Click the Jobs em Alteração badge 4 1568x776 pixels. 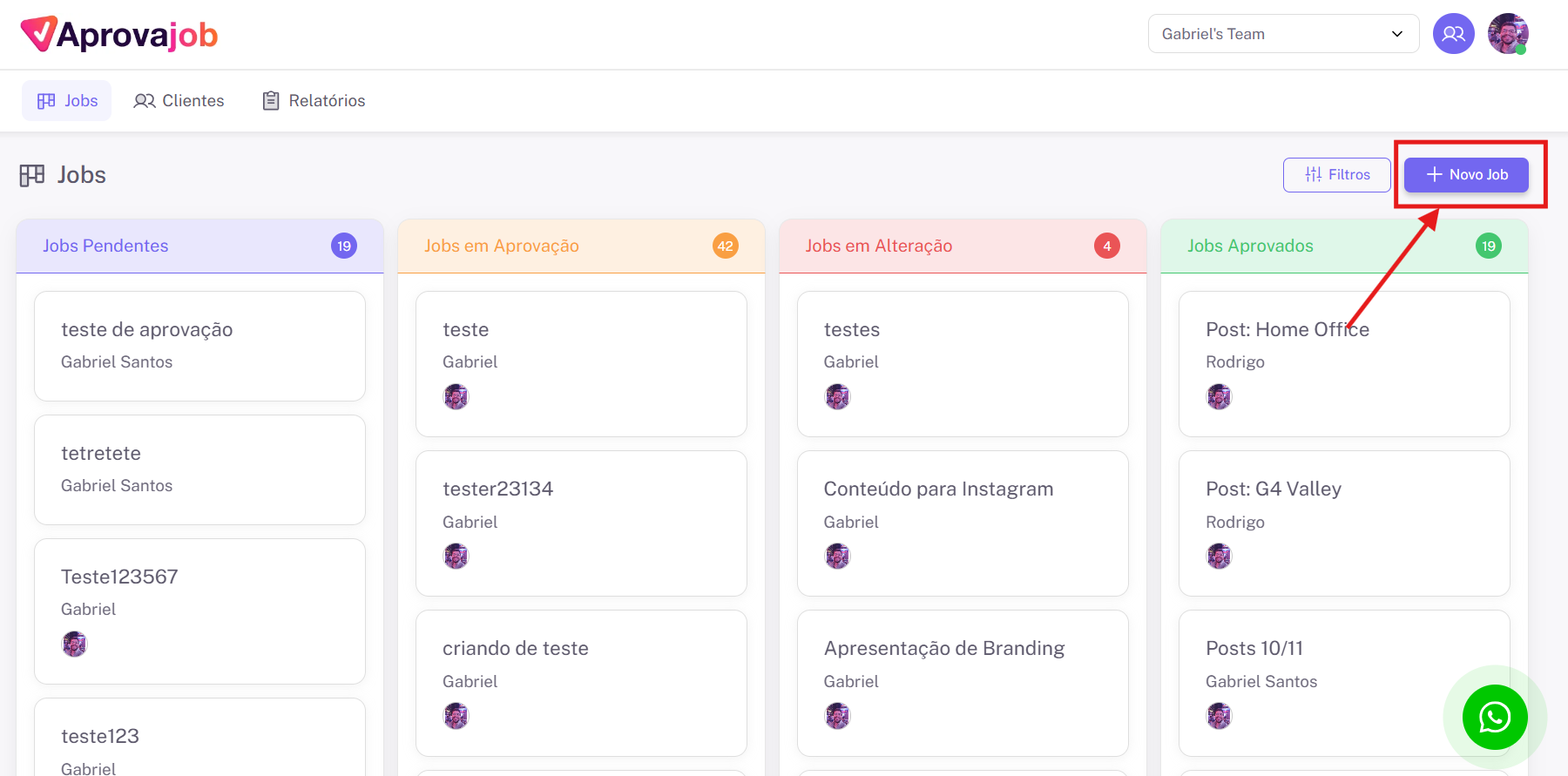click(1106, 246)
